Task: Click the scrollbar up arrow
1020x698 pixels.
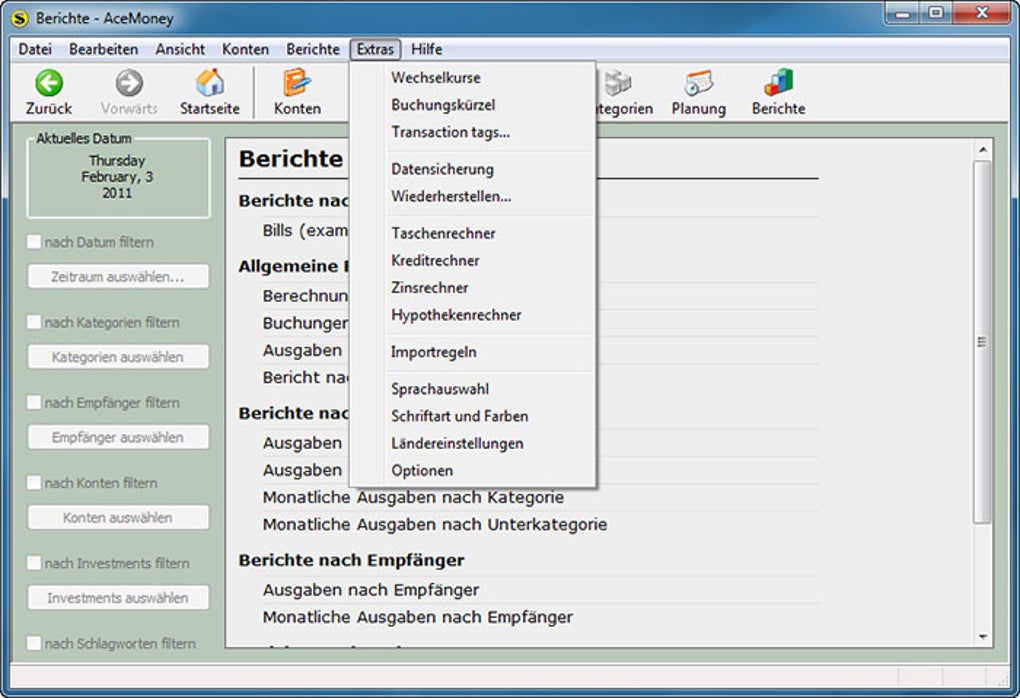Action: coord(982,150)
